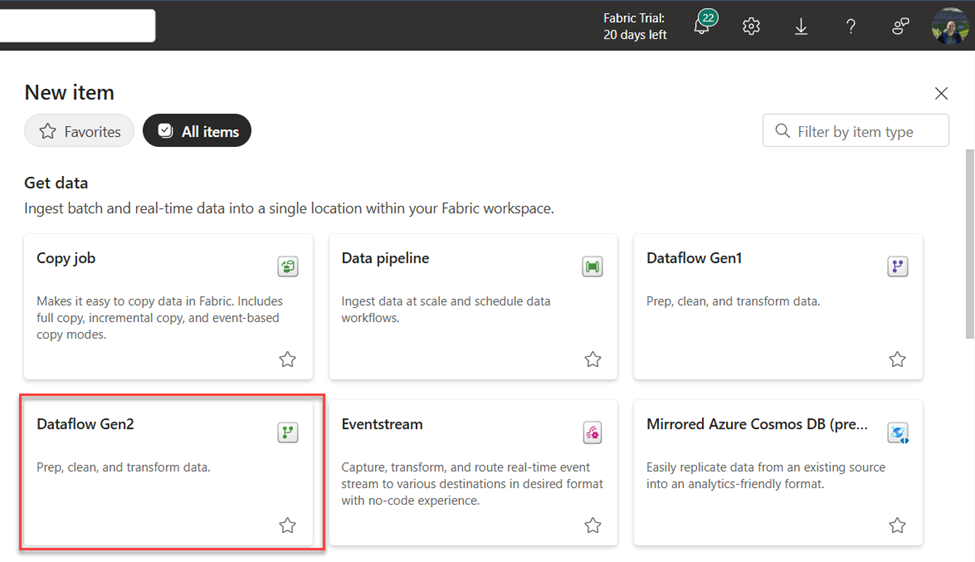
Task: Click the Eventstream item icon
Action: click(593, 433)
